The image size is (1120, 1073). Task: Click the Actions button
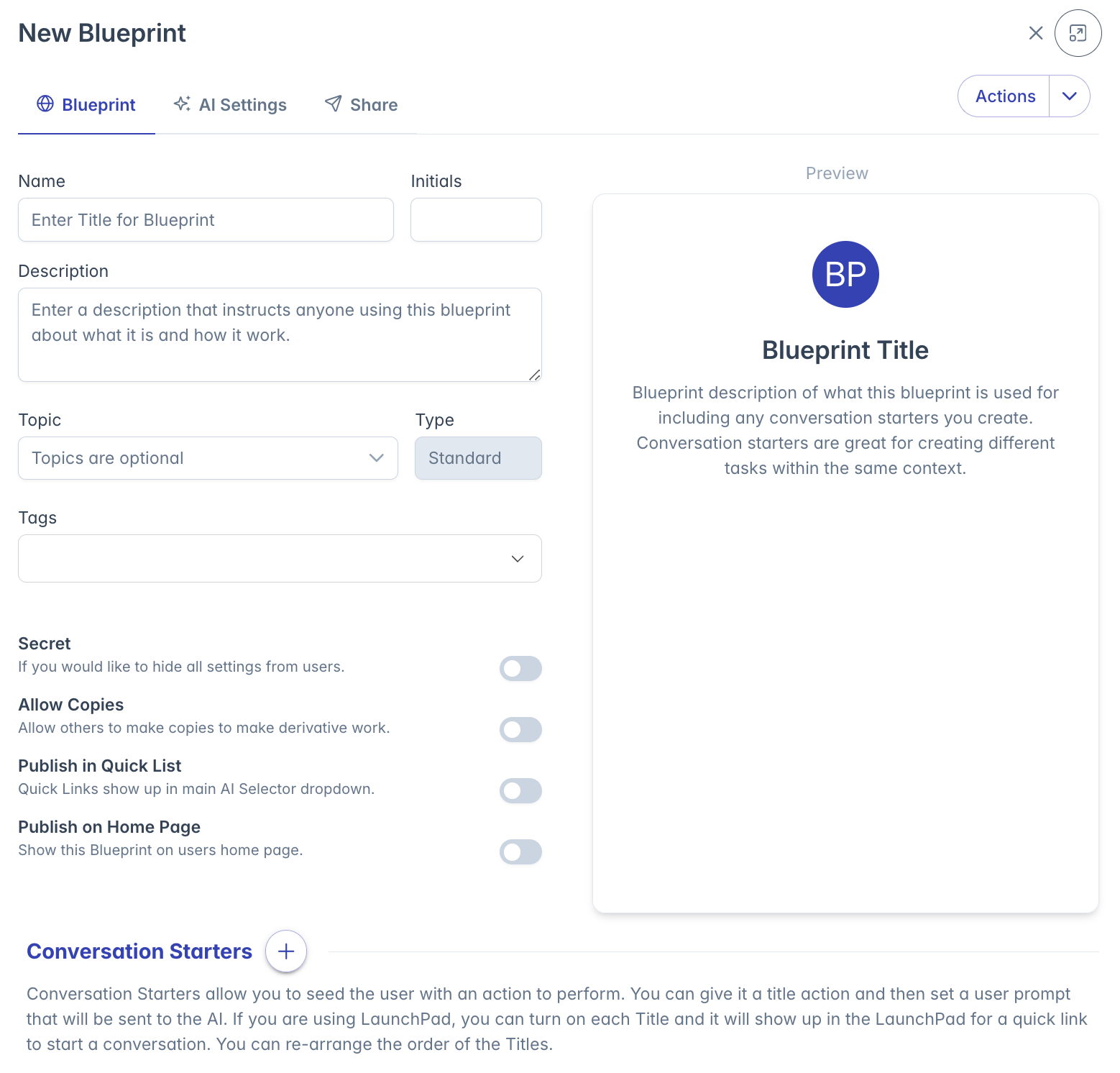coord(1004,96)
